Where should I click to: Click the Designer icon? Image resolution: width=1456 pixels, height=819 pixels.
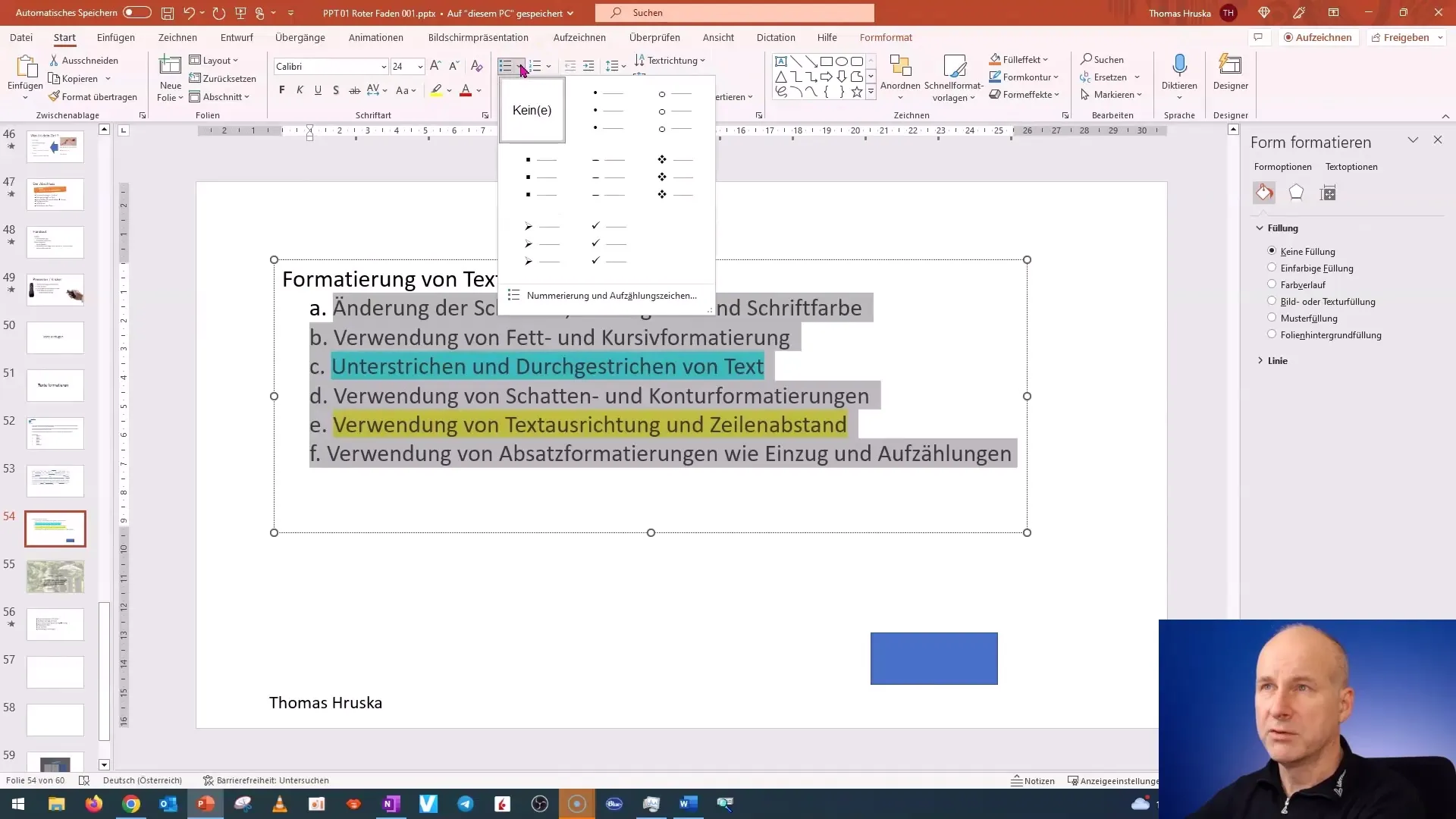1230,65
